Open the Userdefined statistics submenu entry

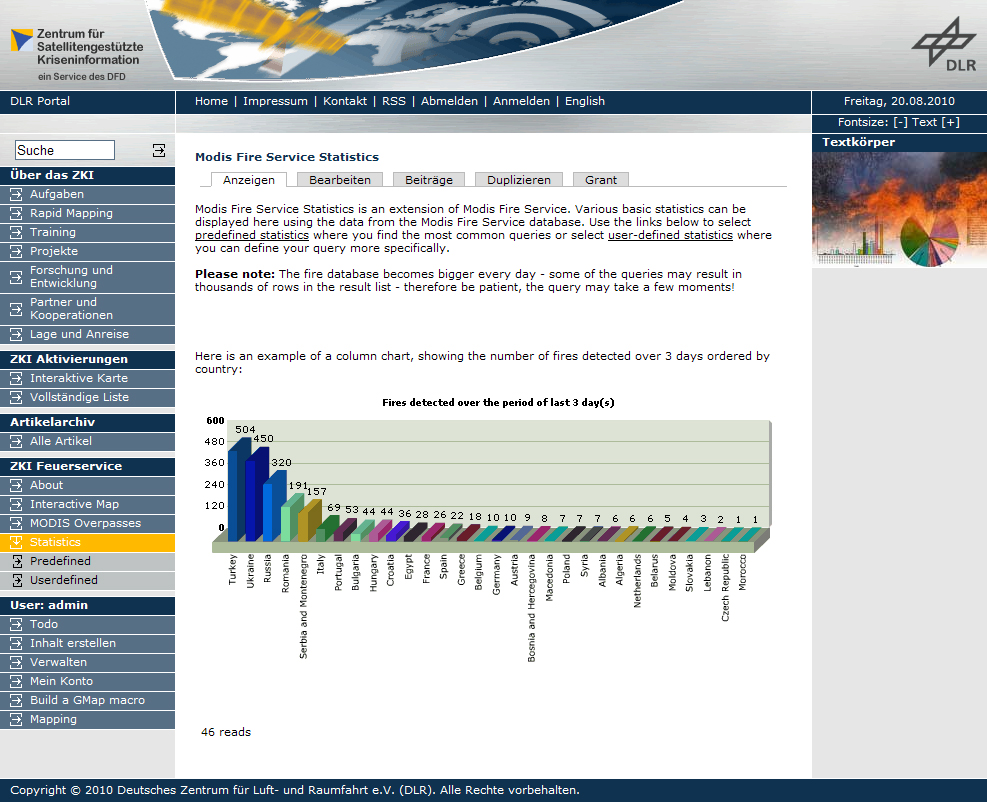click(63, 580)
